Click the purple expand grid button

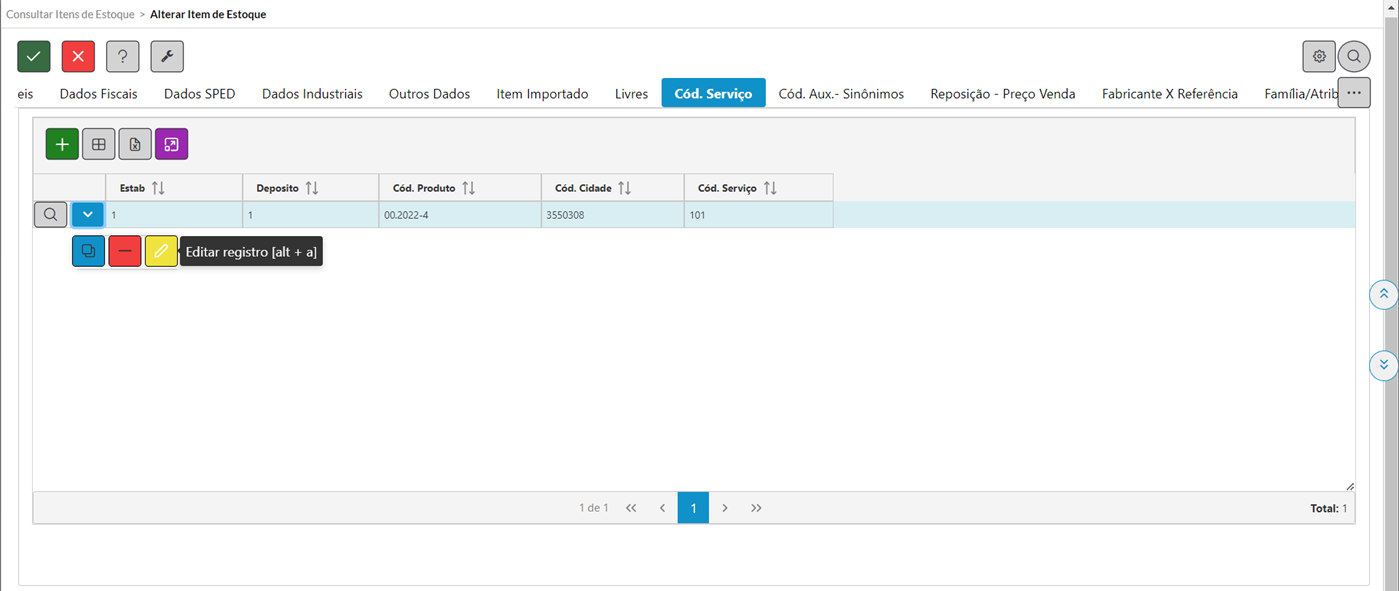pyautogui.click(x=171, y=144)
